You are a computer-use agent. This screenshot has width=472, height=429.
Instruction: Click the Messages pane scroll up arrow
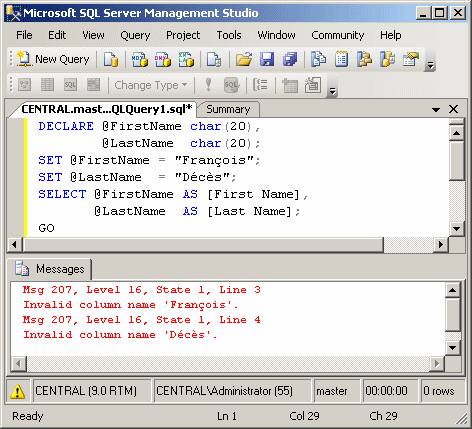pyautogui.click(x=453, y=290)
